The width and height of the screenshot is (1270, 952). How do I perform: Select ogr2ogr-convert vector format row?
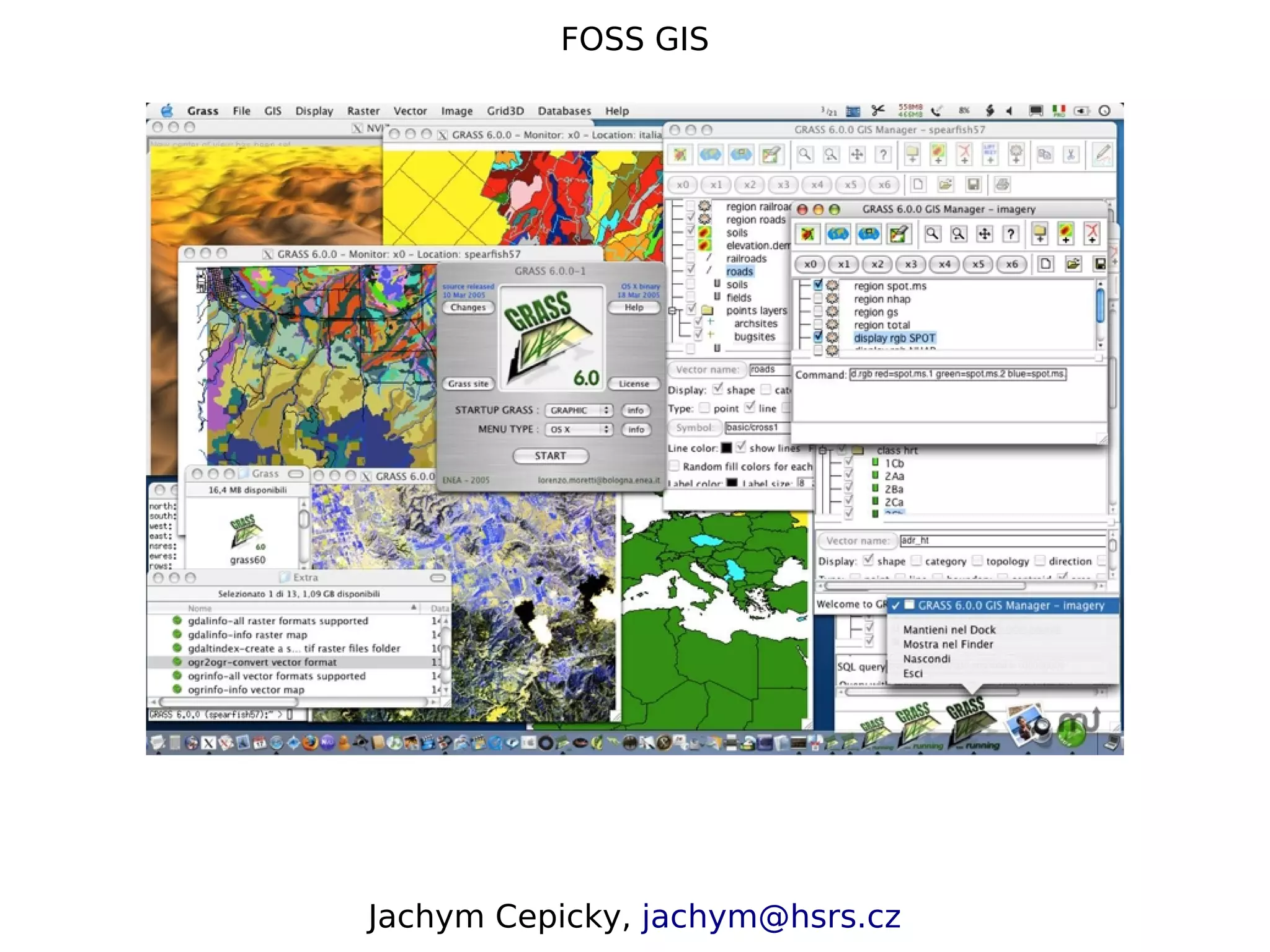(295, 662)
